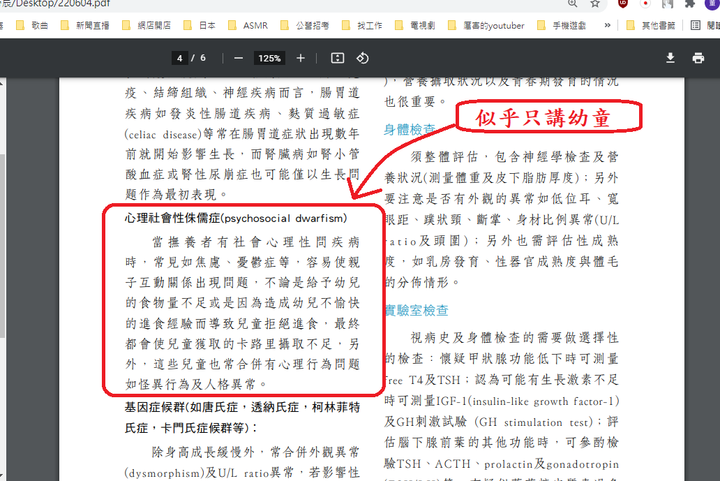Download the PDF file
The image size is (720, 481).
pyautogui.click(x=670, y=58)
